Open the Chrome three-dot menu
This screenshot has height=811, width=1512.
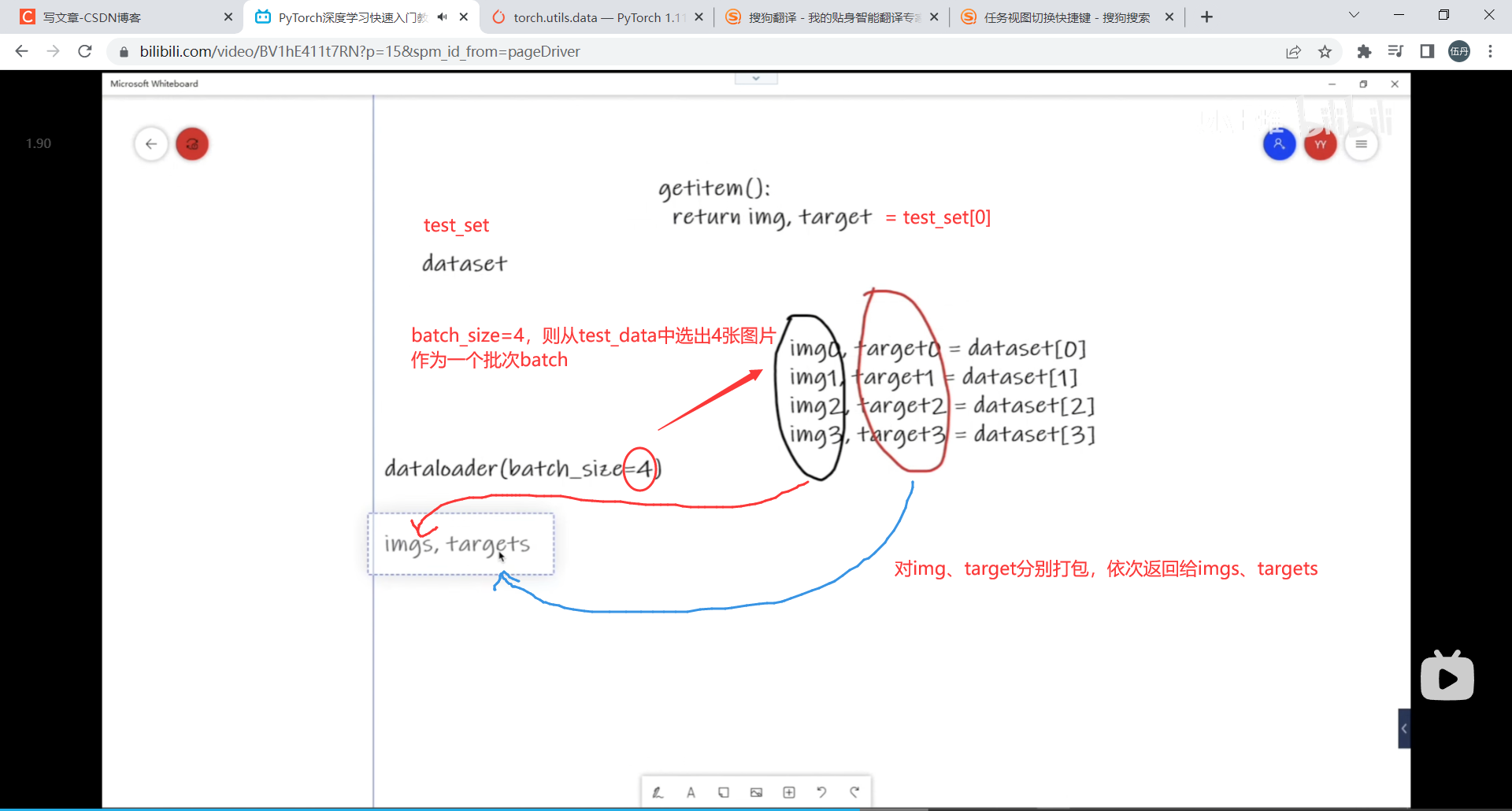[1490, 51]
